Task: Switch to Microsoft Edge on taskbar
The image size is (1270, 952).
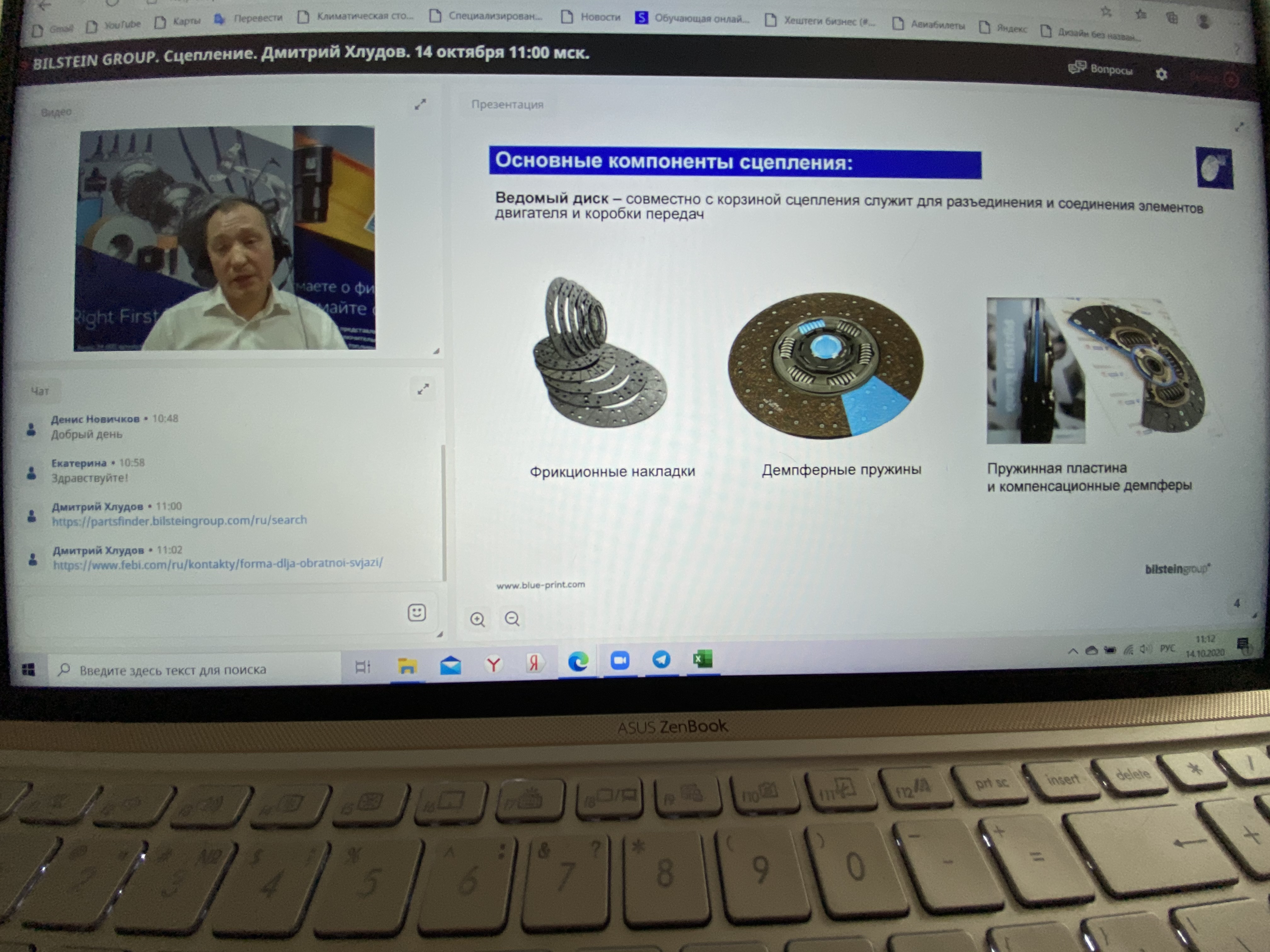Action: click(x=578, y=662)
